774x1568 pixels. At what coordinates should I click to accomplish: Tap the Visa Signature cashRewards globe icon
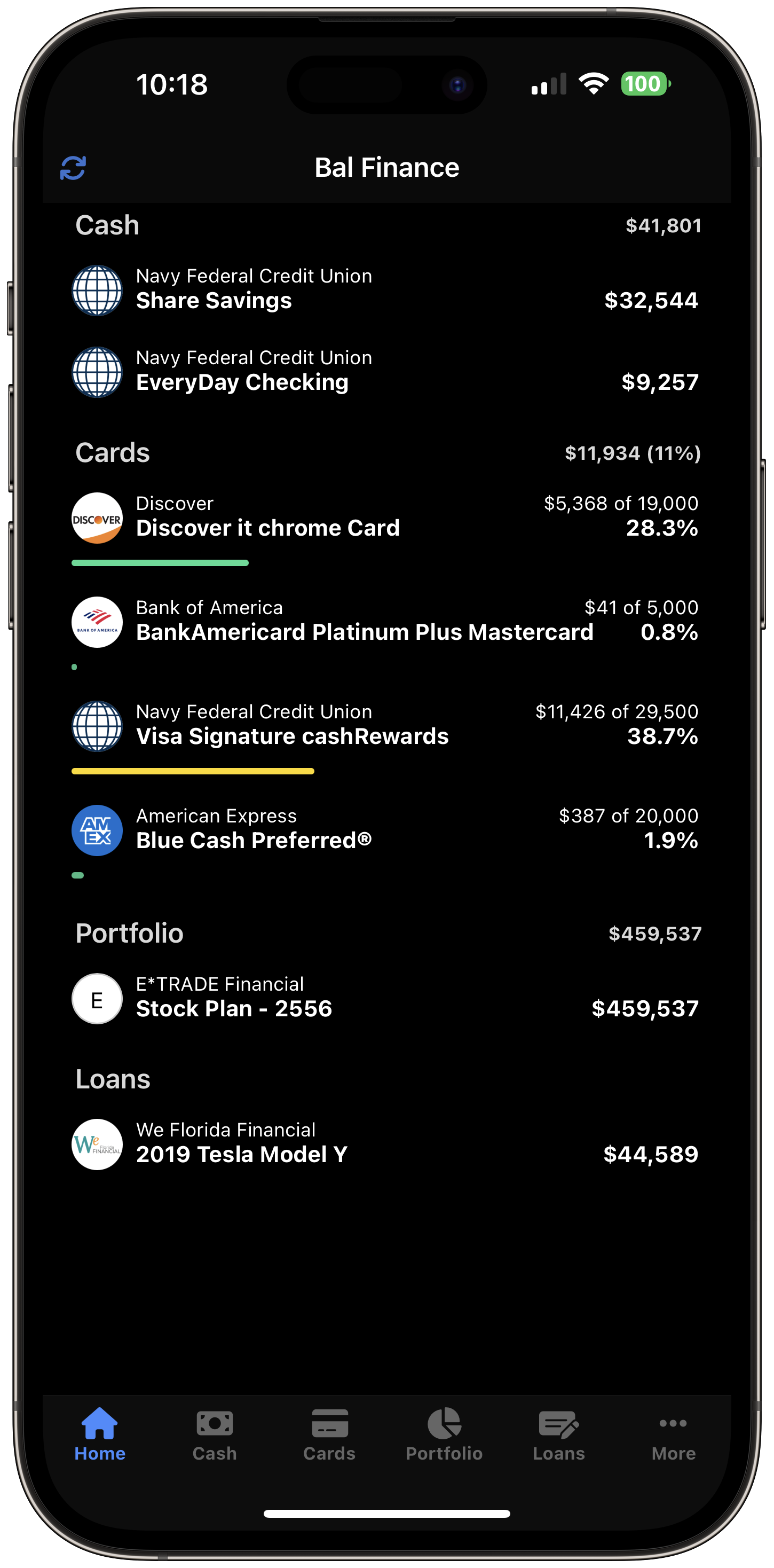tap(97, 726)
